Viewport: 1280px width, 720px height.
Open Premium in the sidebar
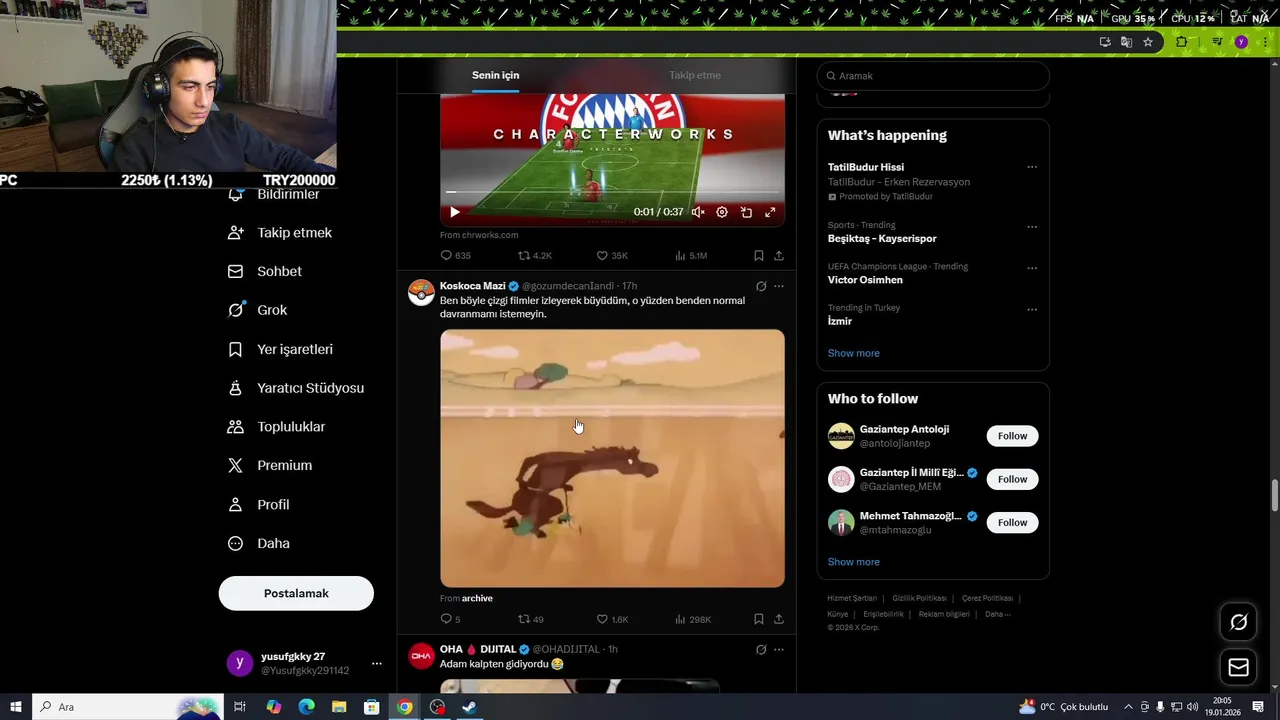270,466
